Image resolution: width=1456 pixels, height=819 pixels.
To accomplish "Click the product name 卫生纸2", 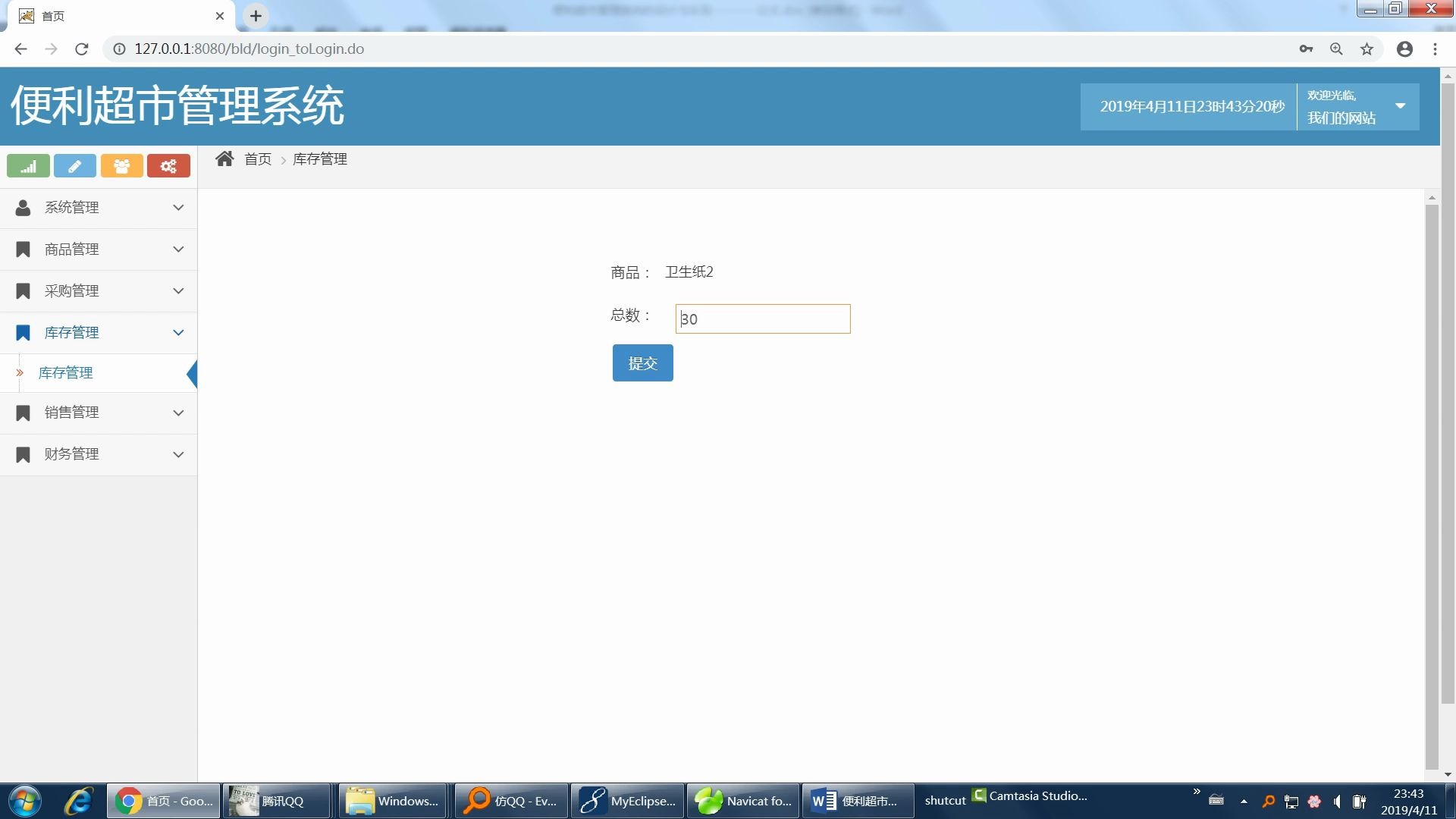I will click(x=689, y=271).
